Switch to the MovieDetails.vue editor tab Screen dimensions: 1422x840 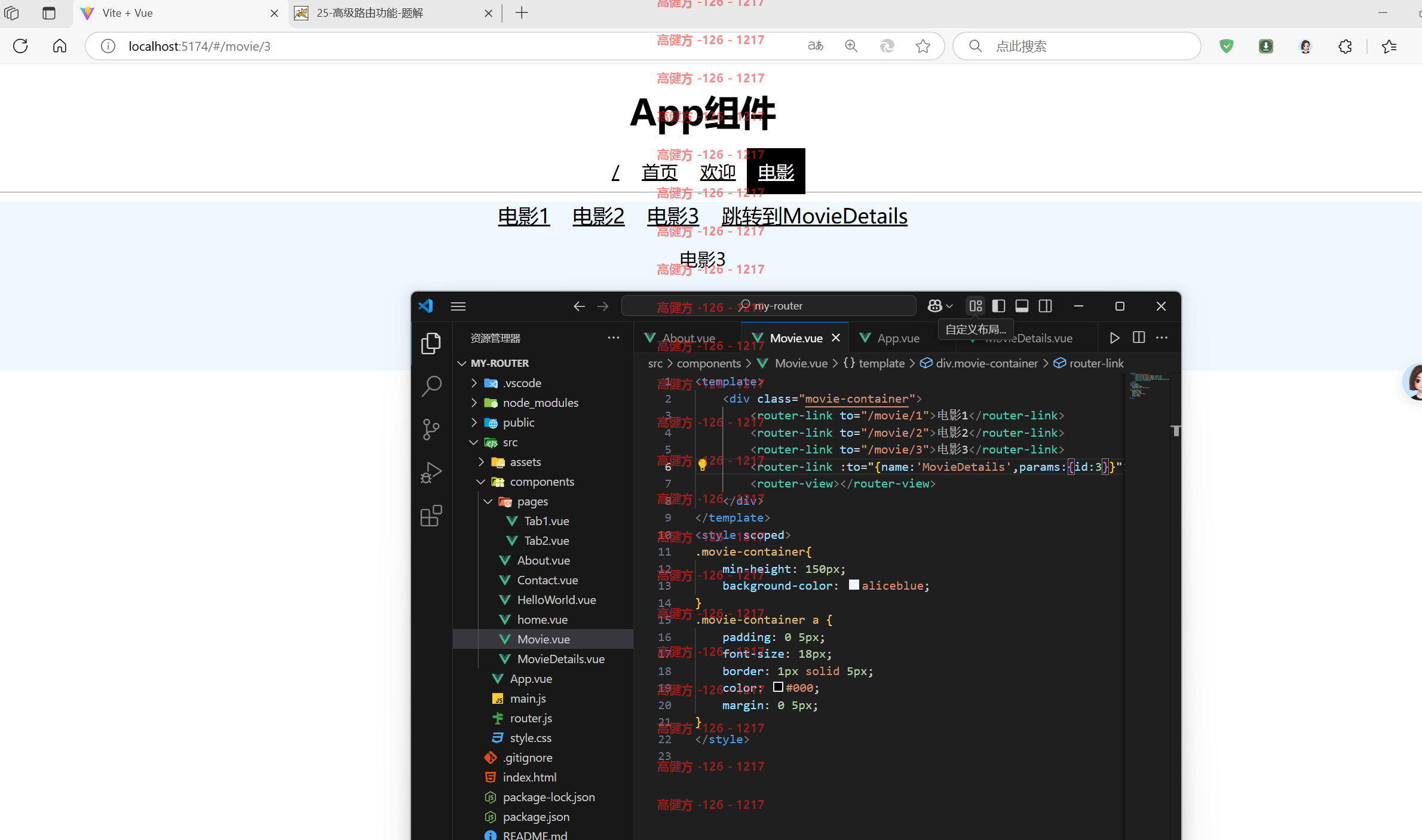pos(1028,338)
